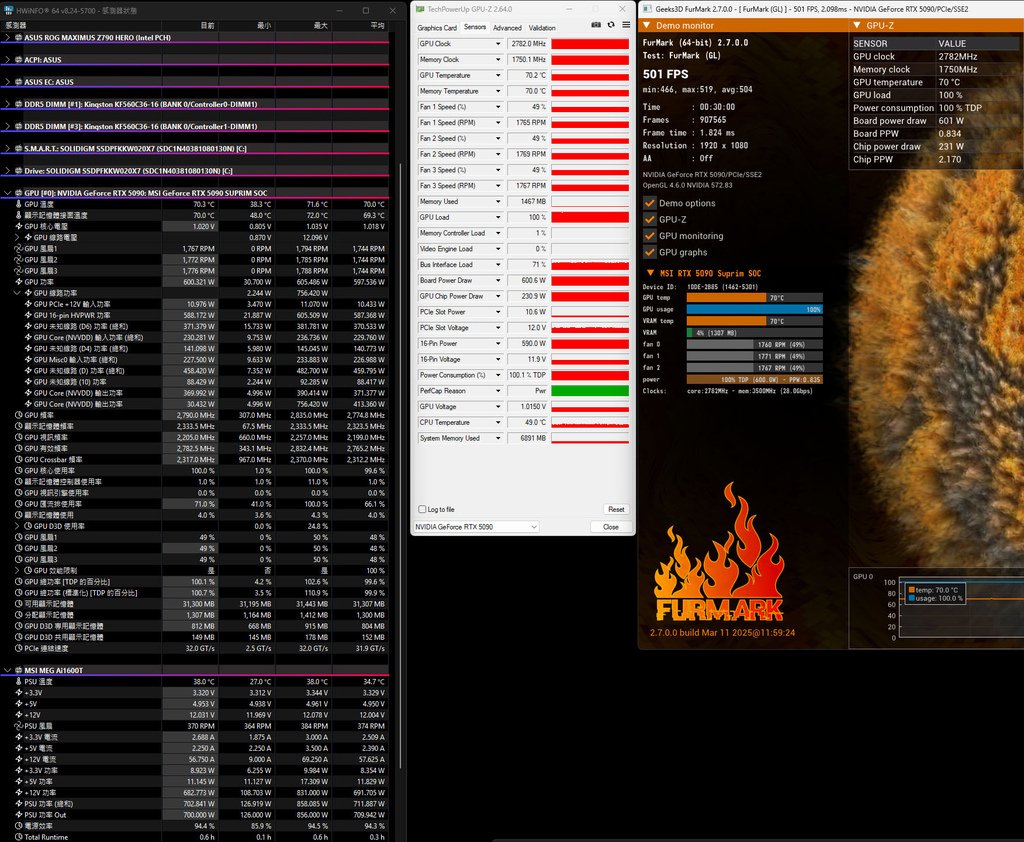Collapse the MSI MEG Ai1600T section
The width and height of the screenshot is (1024, 842).
point(8,671)
